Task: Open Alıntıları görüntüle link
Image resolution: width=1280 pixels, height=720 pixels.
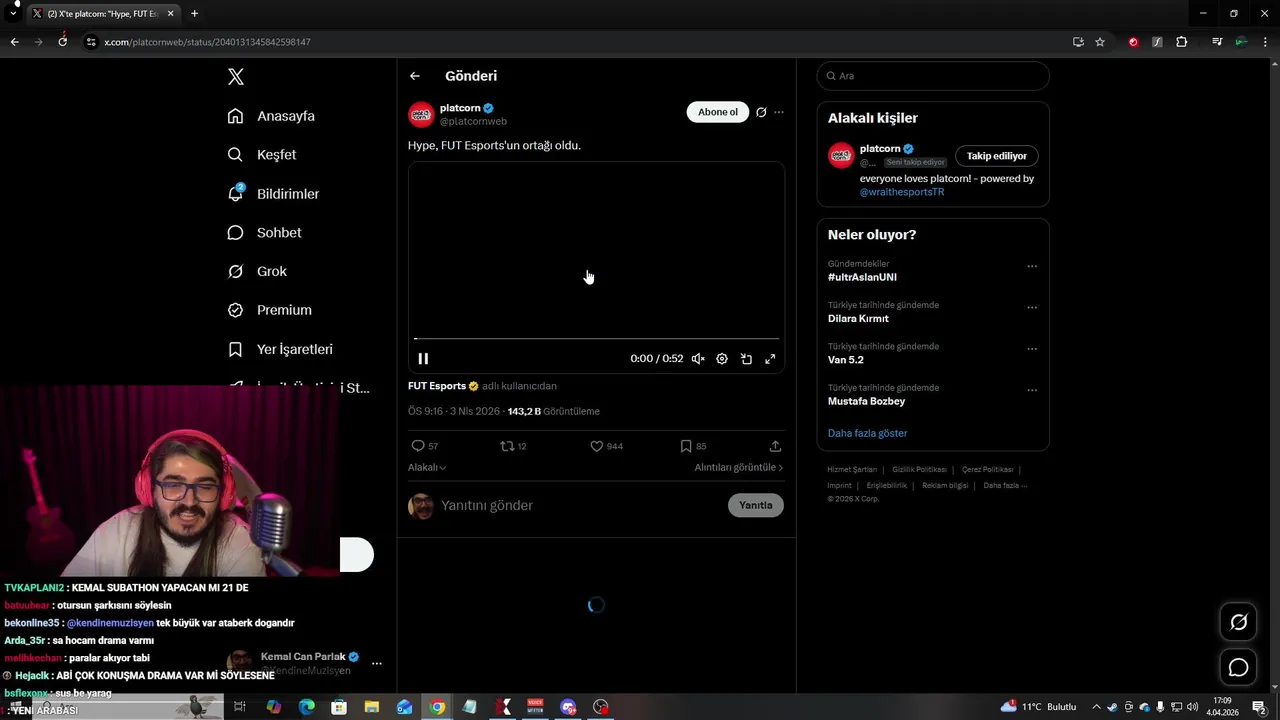Action: [739, 467]
